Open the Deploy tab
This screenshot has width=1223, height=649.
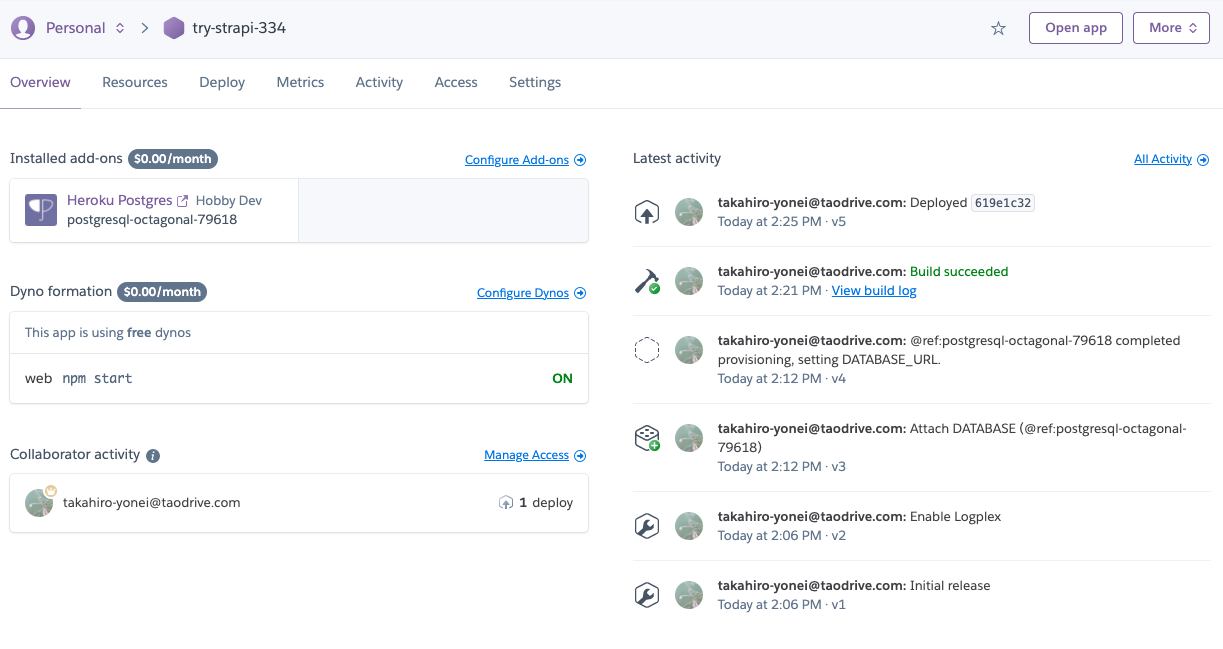pyautogui.click(x=221, y=82)
